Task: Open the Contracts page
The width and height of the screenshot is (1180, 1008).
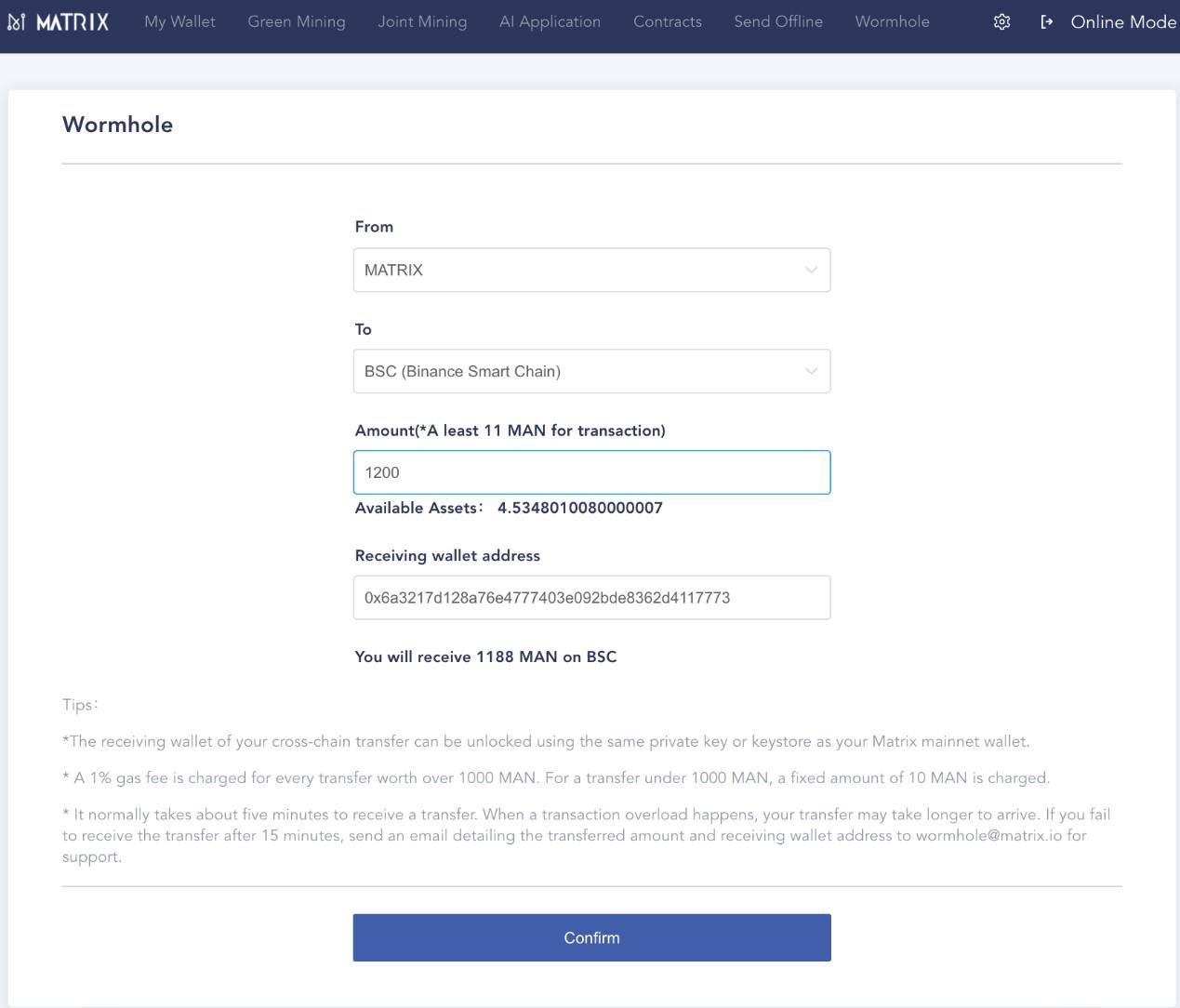Action: tap(668, 21)
